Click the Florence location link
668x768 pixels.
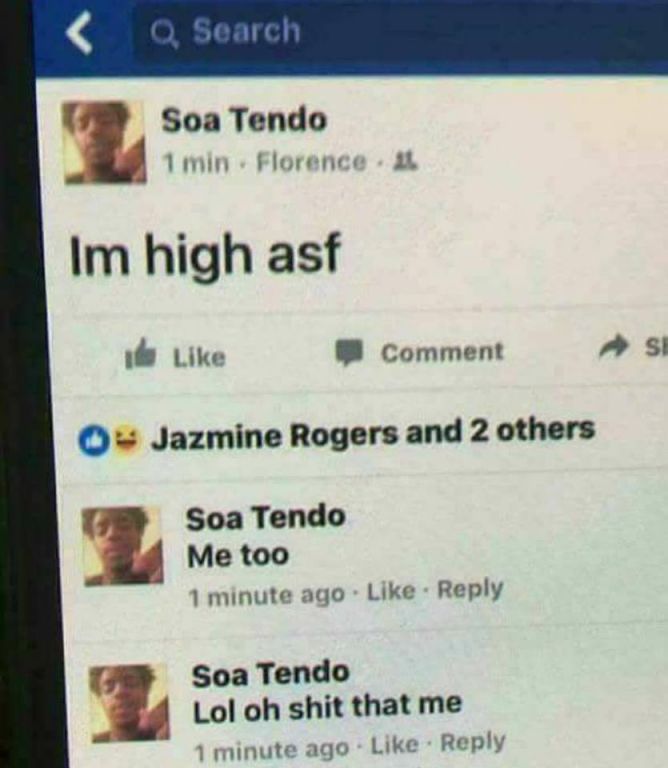pyautogui.click(x=311, y=161)
